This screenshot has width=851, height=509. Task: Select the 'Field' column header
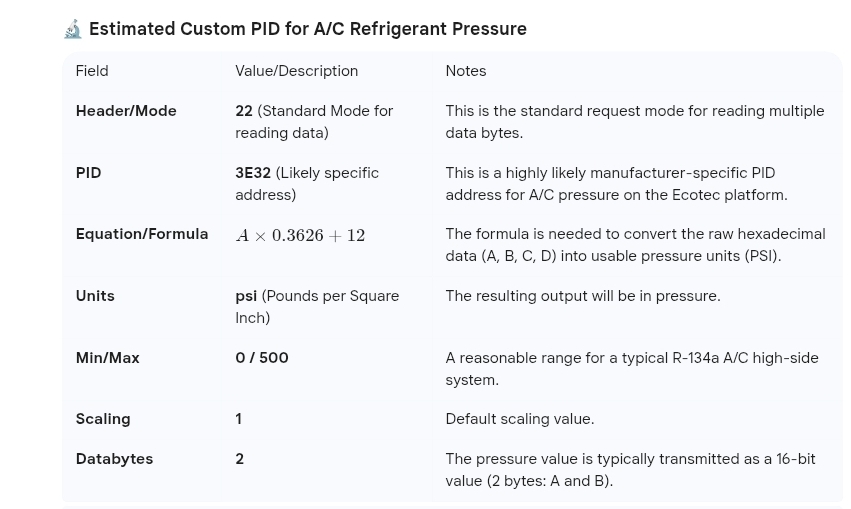click(92, 71)
